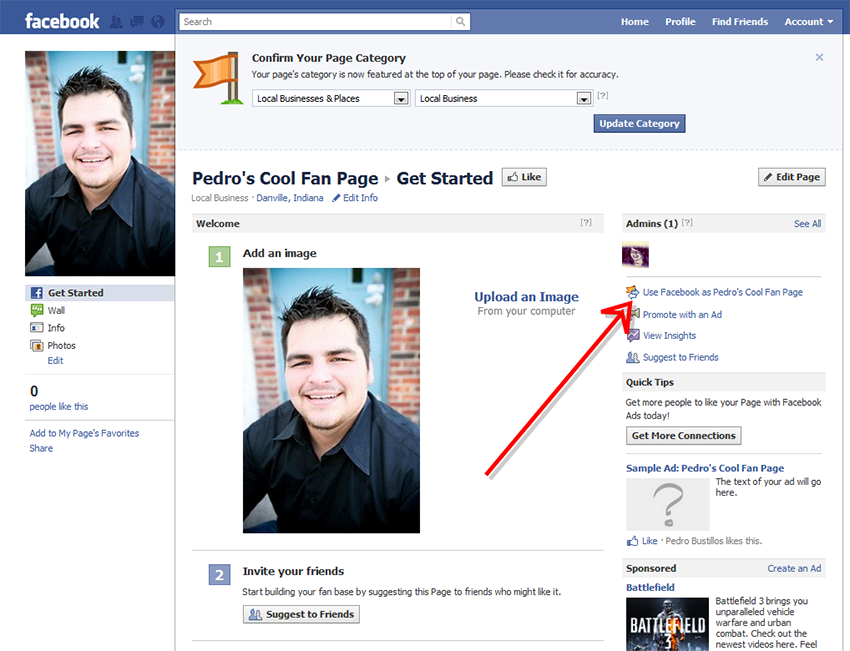
Task: Click the Battlefield 3 ad image
Action: 667,624
